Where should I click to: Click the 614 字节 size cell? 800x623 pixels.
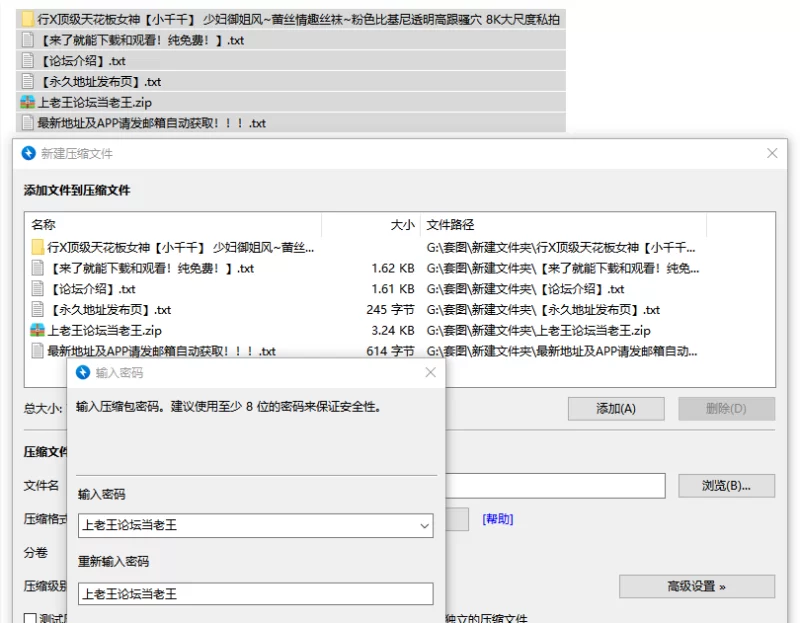click(390, 351)
